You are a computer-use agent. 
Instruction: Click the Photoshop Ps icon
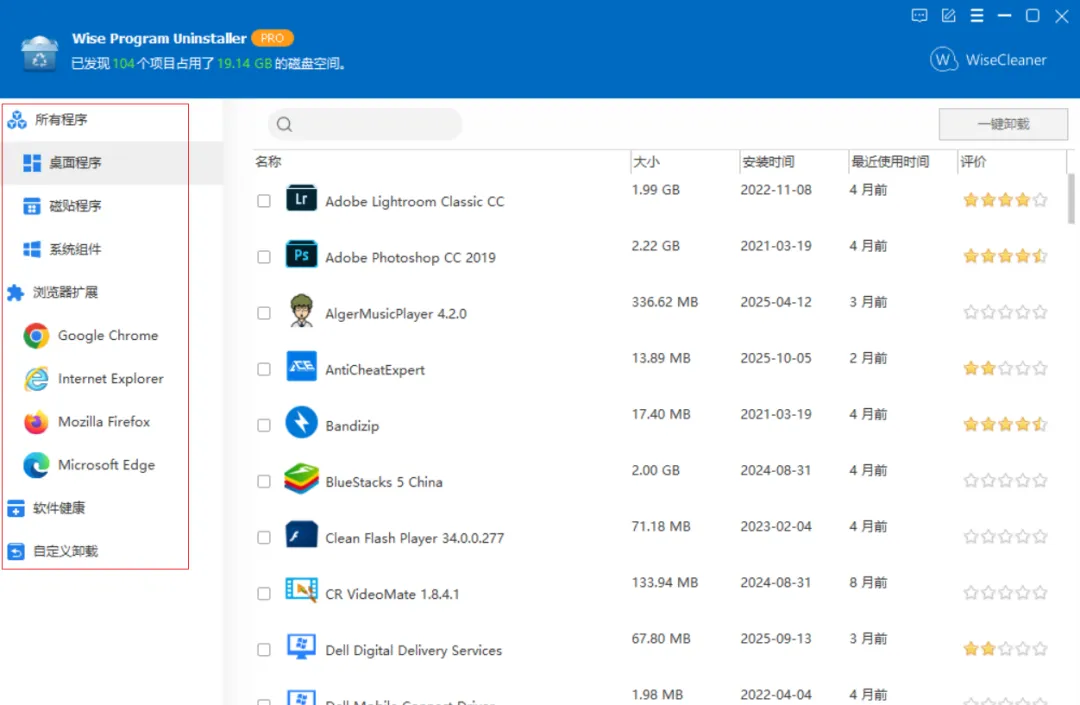pos(301,255)
